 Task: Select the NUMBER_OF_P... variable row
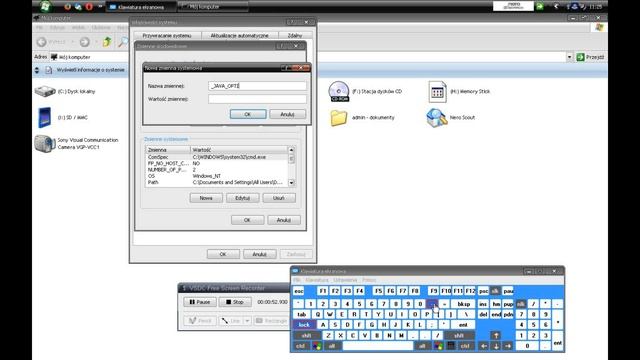tap(217, 170)
